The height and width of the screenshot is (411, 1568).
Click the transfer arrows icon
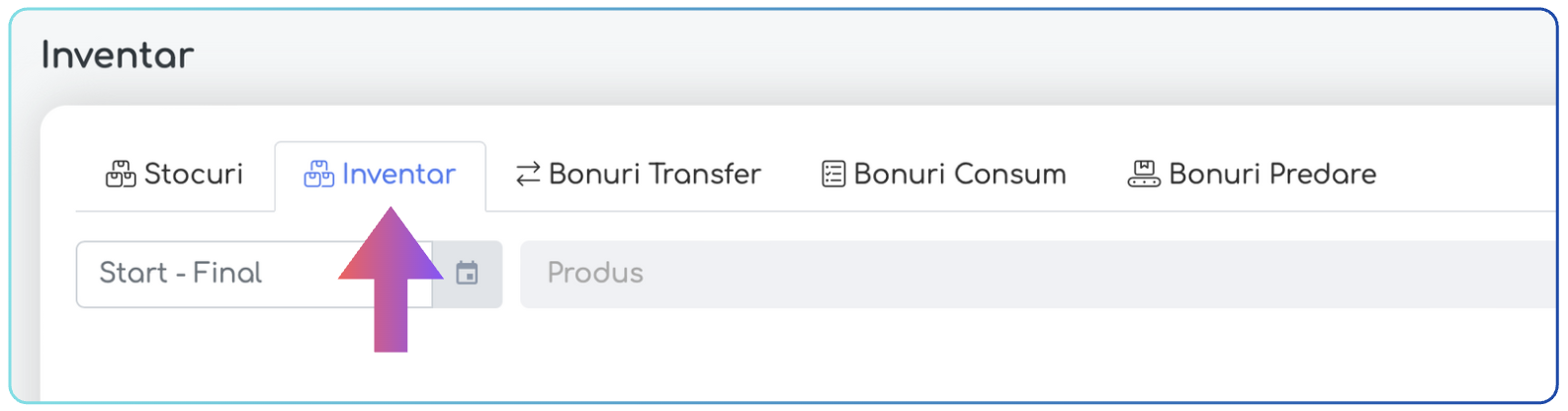[x=528, y=174]
